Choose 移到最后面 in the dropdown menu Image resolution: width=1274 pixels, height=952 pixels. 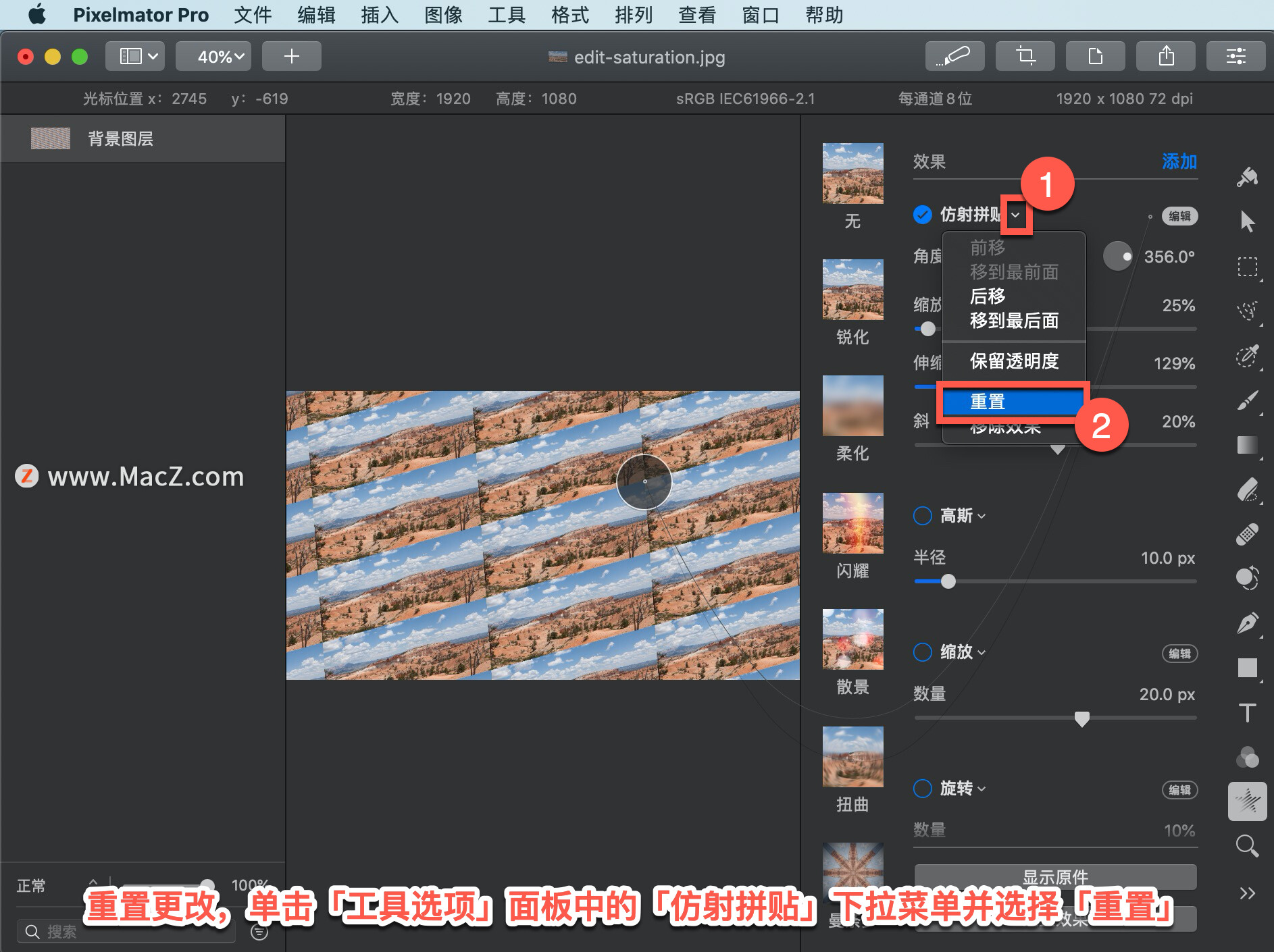[x=1013, y=321]
